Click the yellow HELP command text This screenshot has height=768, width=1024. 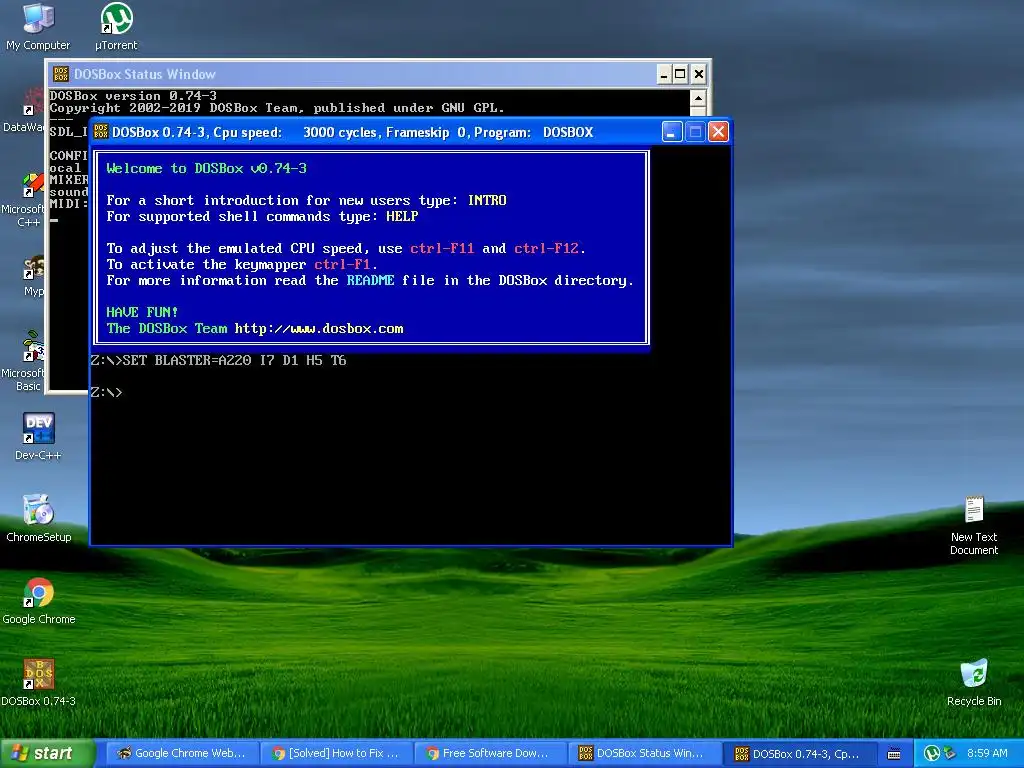[x=402, y=216]
